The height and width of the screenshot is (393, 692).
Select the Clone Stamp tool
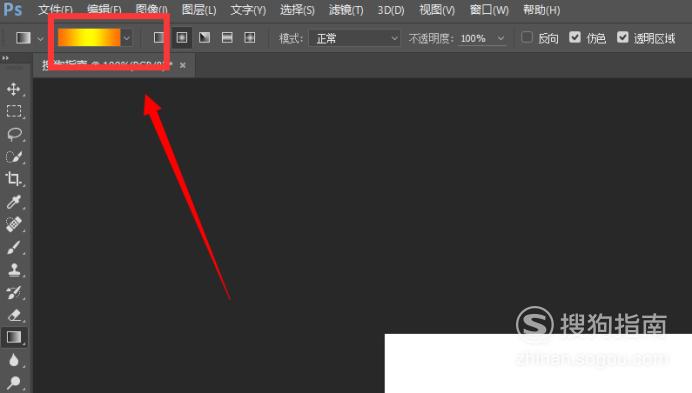[14, 270]
